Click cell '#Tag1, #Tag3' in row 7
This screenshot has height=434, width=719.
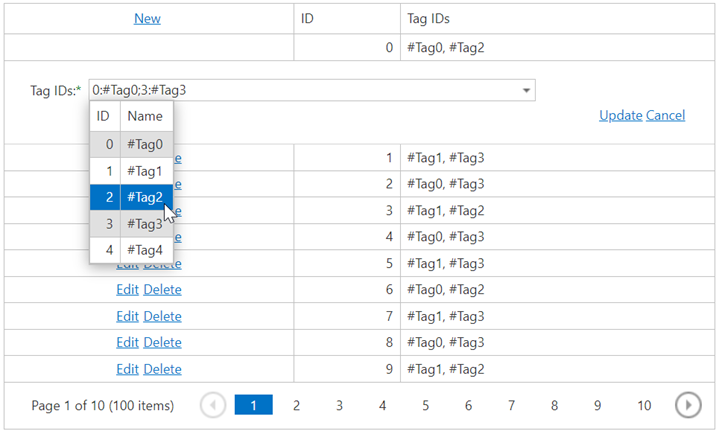557,316
